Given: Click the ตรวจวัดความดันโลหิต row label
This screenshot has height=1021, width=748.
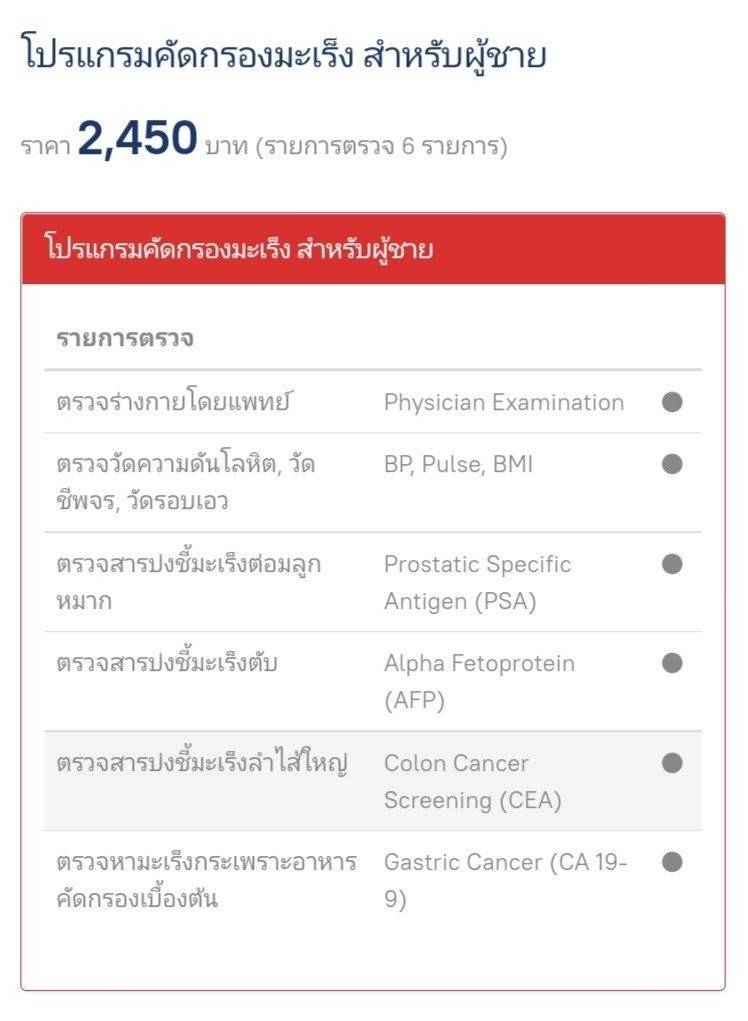Looking at the screenshot, I should (186, 483).
